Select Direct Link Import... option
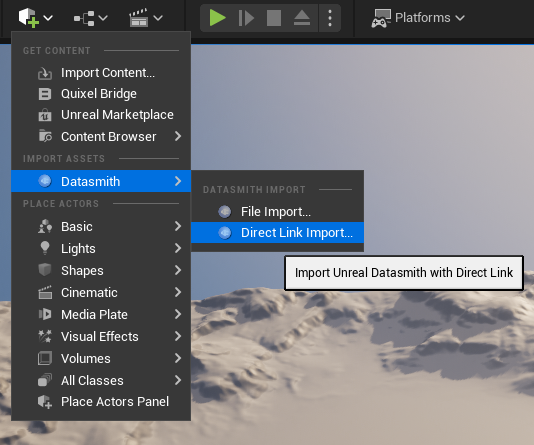The width and height of the screenshot is (534, 445). point(277,233)
